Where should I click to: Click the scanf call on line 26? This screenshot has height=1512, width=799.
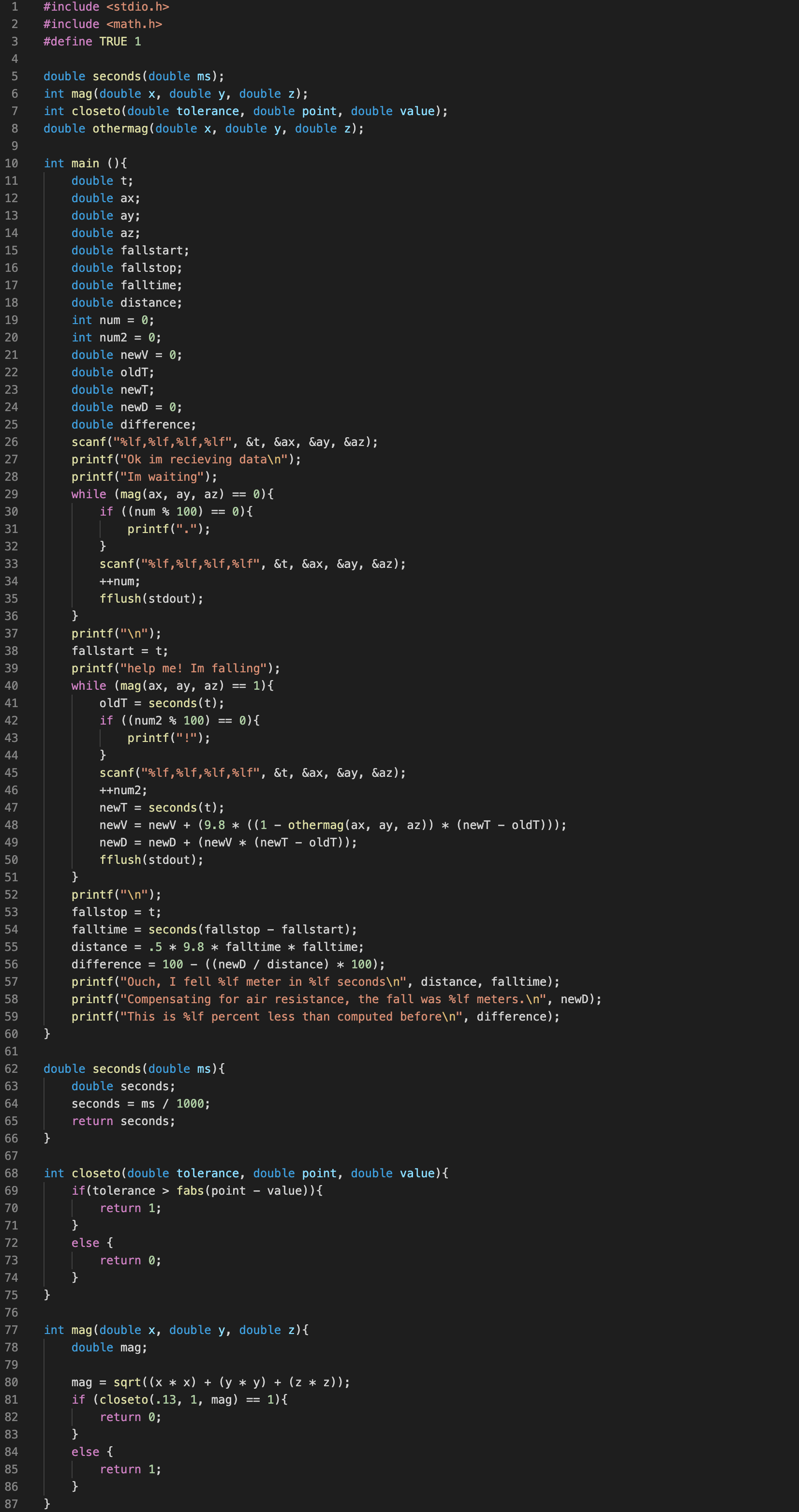pos(225,442)
